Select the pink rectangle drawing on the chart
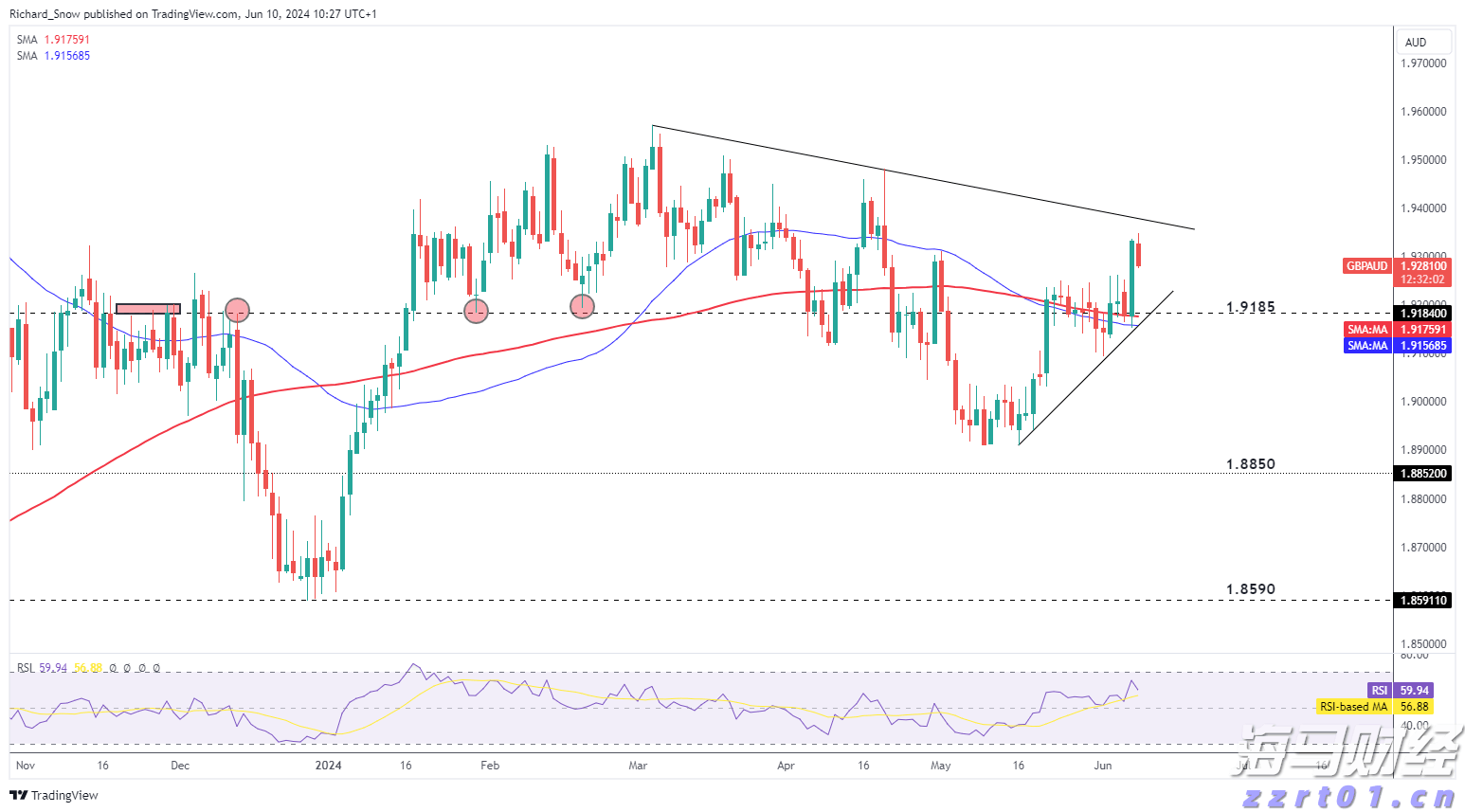The height and width of the screenshot is (812, 1465). click(148, 309)
